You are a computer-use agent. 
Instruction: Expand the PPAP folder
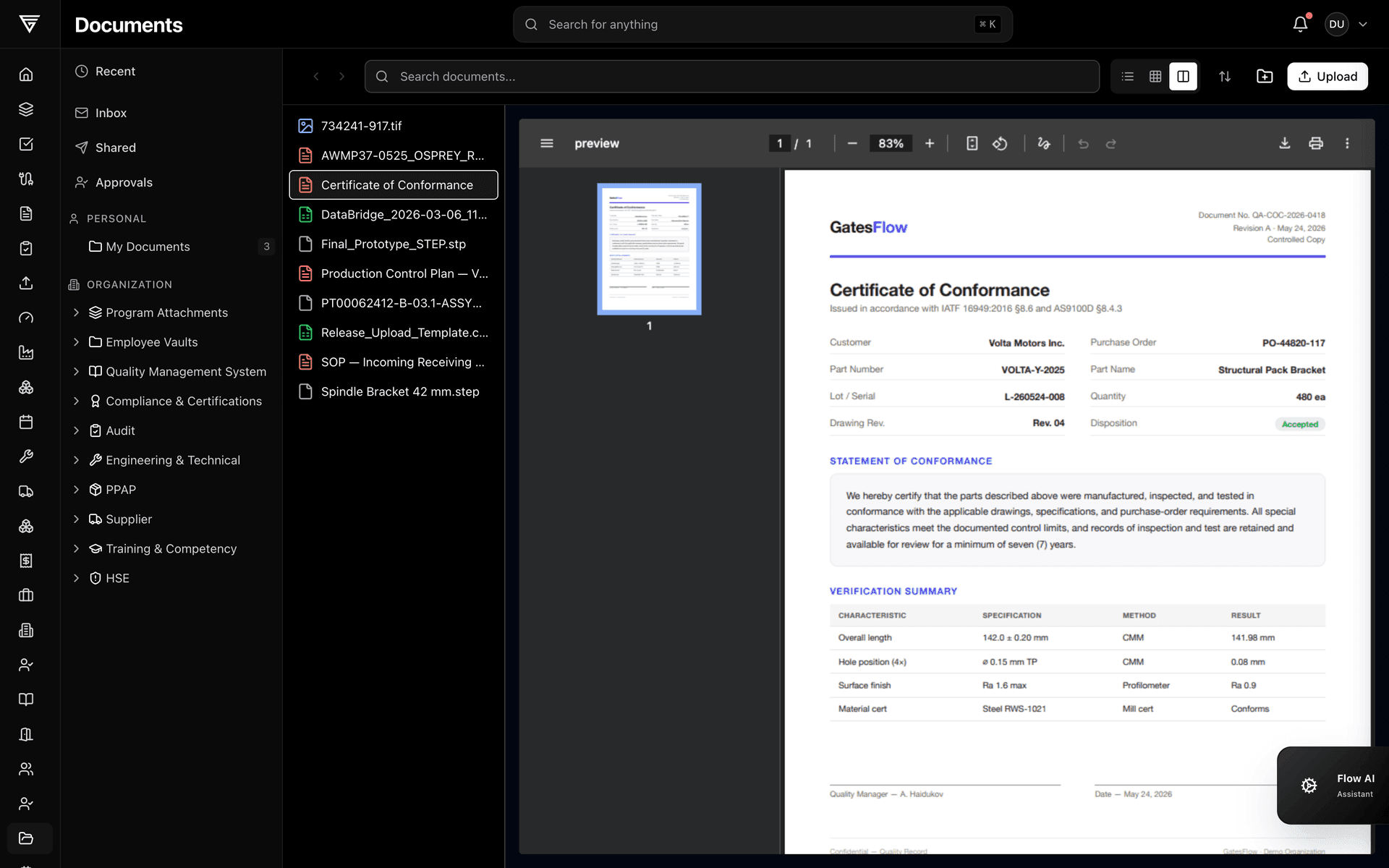[x=76, y=490]
